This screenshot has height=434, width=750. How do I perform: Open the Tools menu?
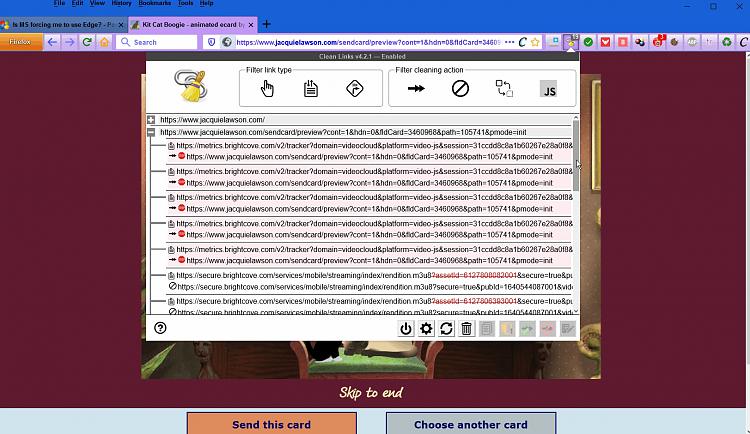pyautogui.click(x=186, y=3)
